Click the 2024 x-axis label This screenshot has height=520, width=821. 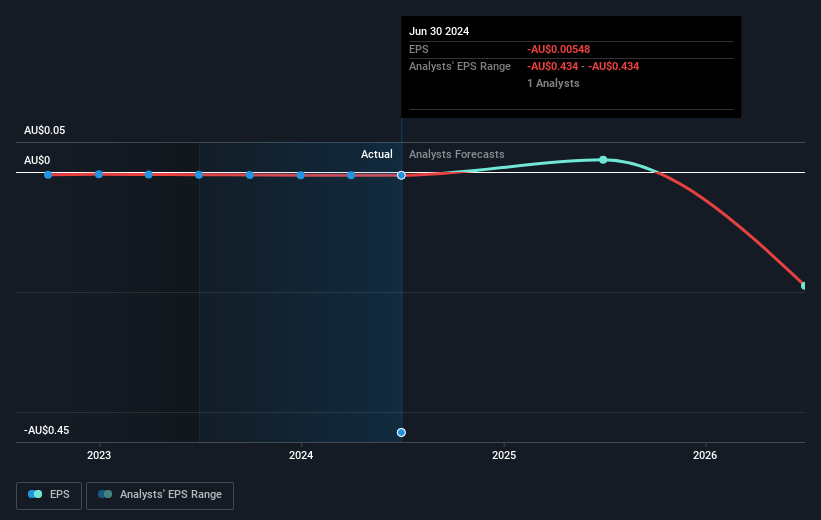coord(301,455)
